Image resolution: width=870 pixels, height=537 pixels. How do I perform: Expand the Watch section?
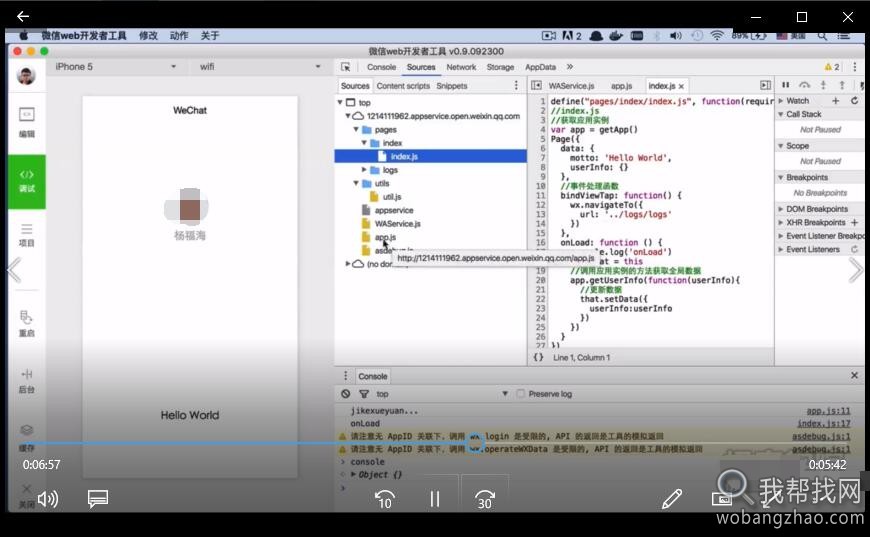[x=781, y=100]
